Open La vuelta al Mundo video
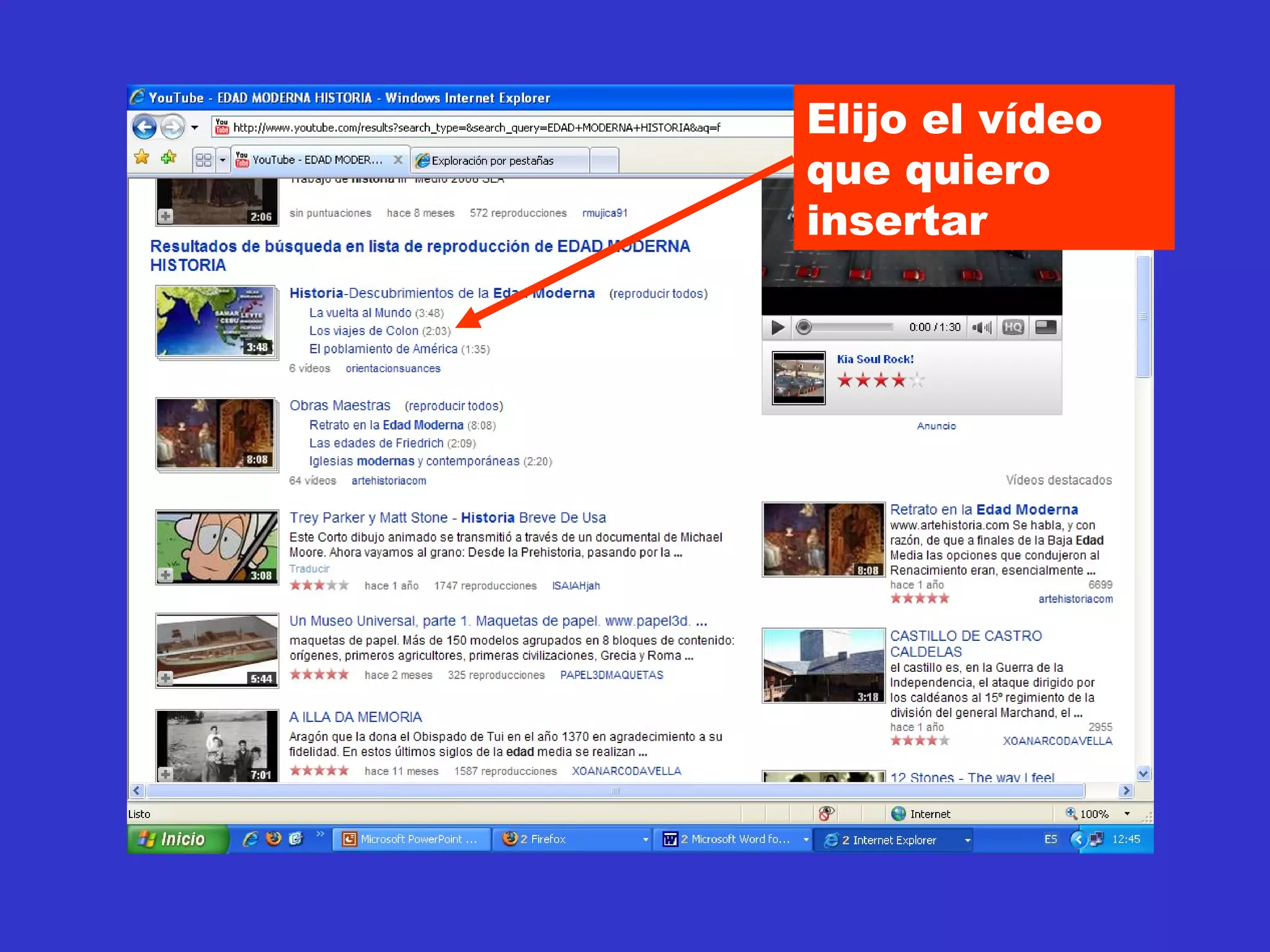Screen dimensions: 1270x952 [x=360, y=313]
